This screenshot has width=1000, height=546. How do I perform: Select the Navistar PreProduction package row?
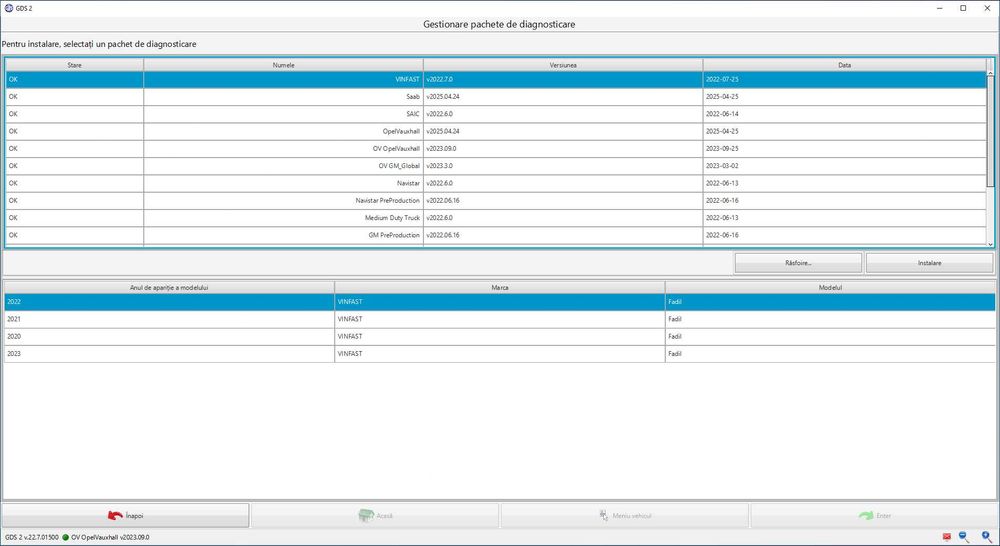[496, 200]
